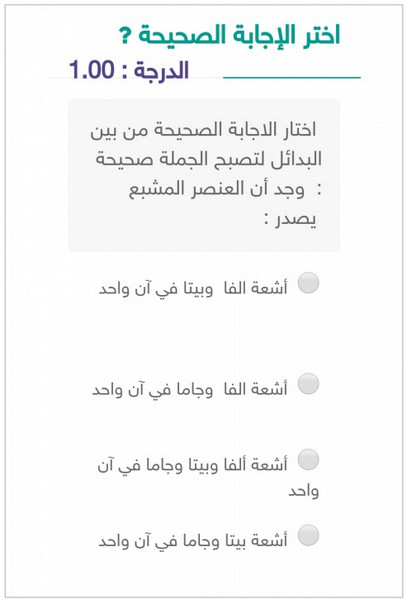Choose radio button for أشعة الفا وجاما في آن واحد
The height and width of the screenshot is (600, 406).
[x=308, y=384]
